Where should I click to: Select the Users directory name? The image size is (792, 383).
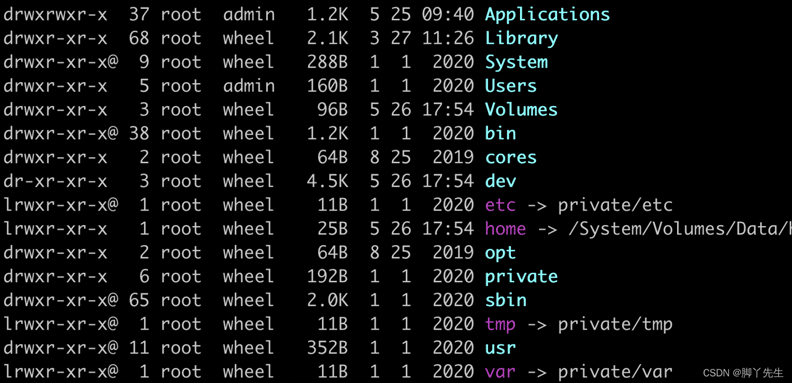point(511,86)
